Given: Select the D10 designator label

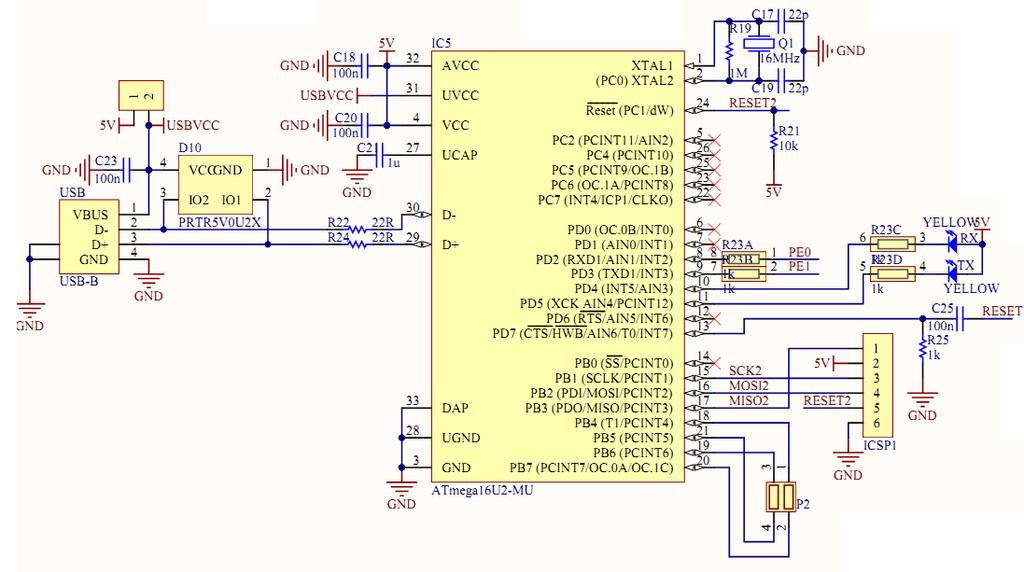Looking at the screenshot, I should (189, 148).
